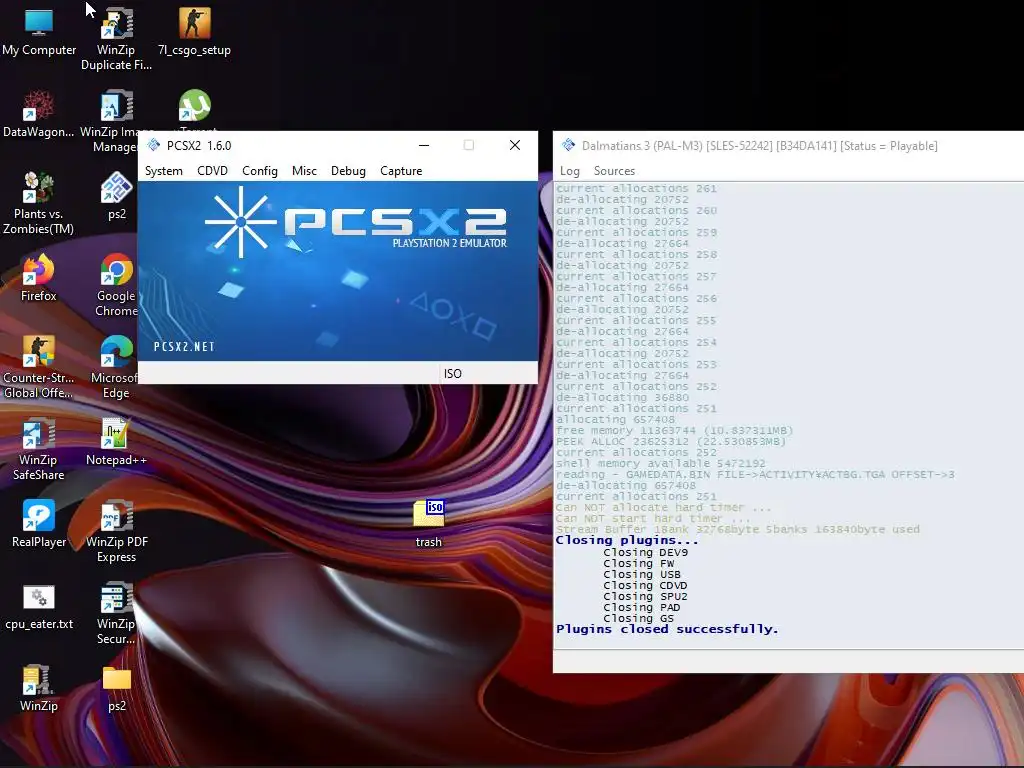Click the 'Closing DEV9' log entry

(645, 552)
